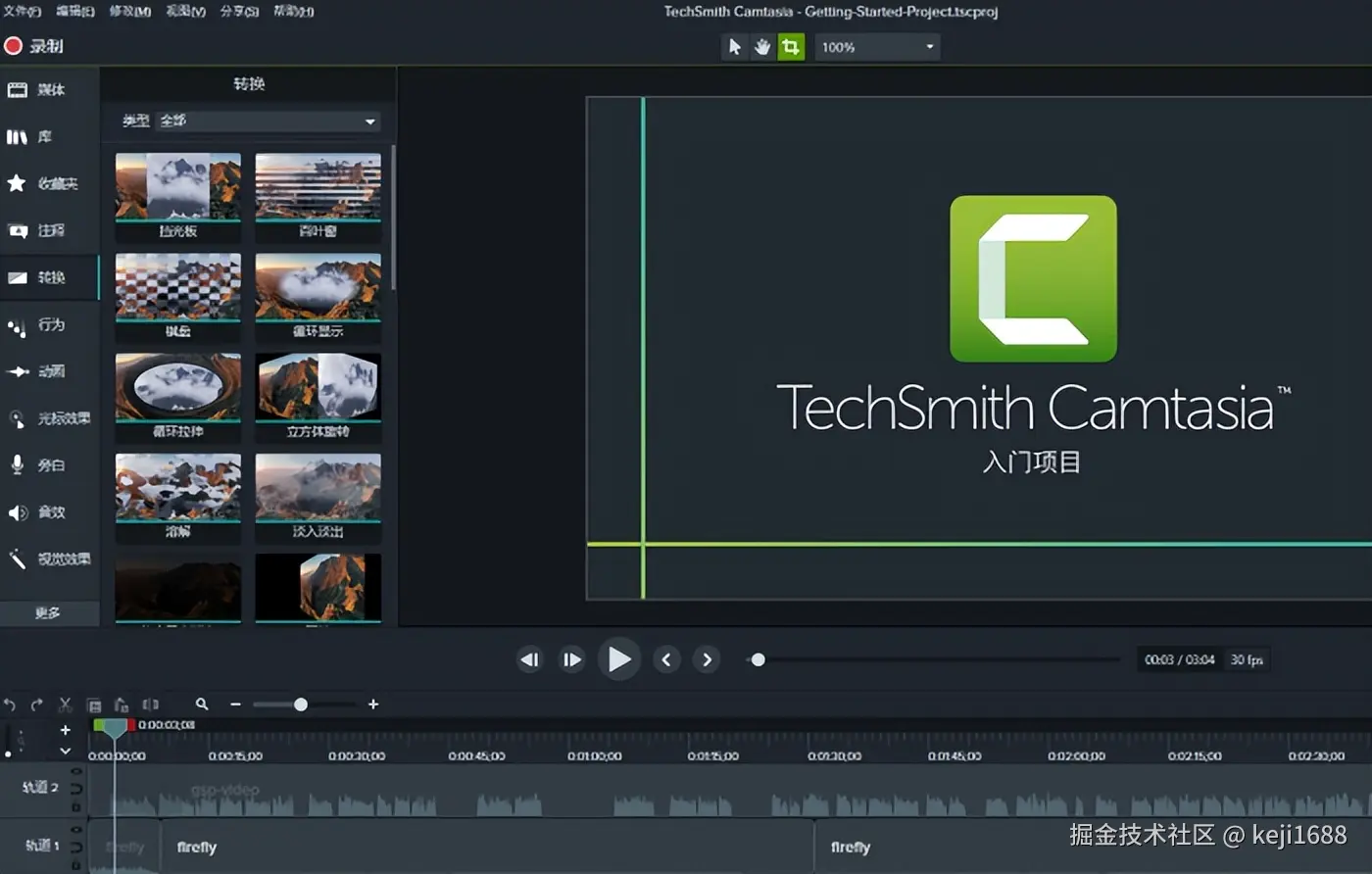1372x874 pixels.
Task: Choose the arrow pointer edit tool
Action: pos(735,47)
